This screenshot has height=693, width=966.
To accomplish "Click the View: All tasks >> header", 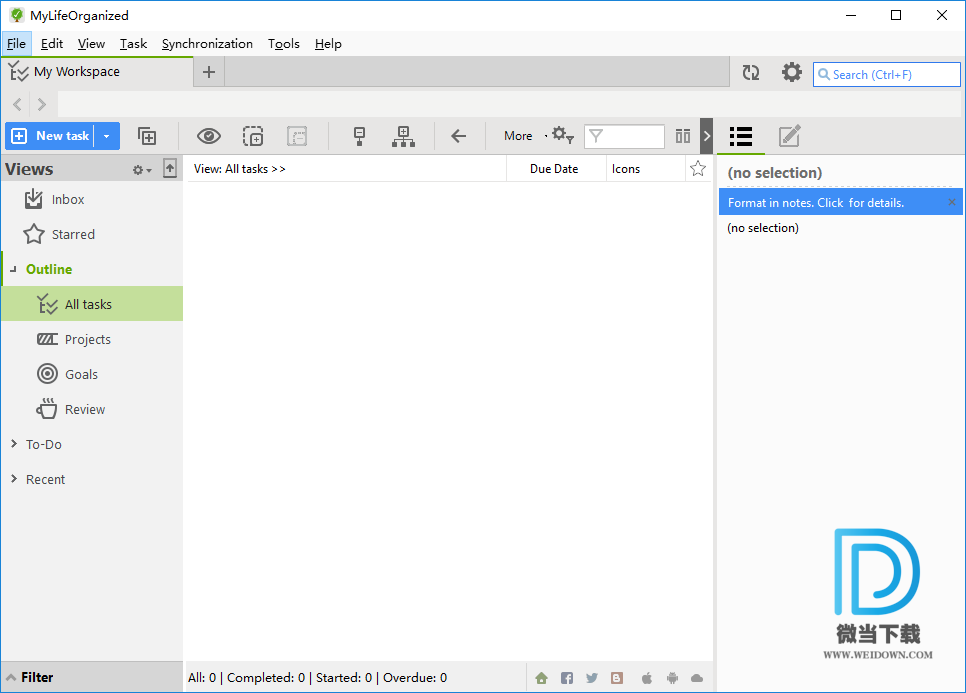I will [x=240, y=169].
